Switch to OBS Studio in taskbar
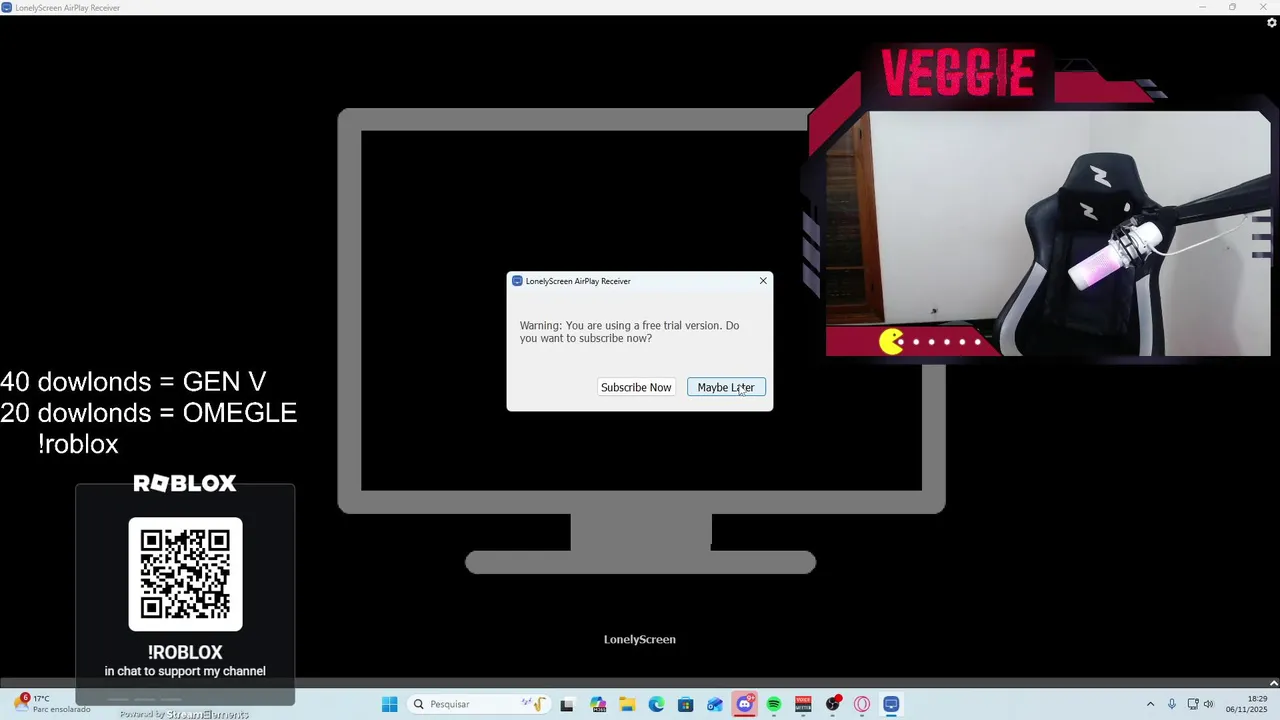The width and height of the screenshot is (1280, 720). [x=832, y=704]
